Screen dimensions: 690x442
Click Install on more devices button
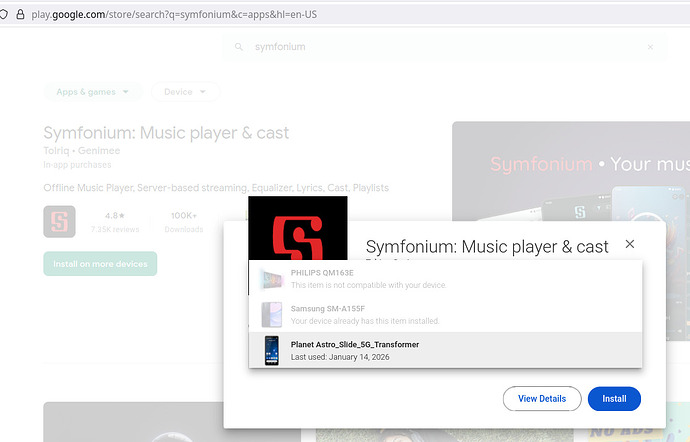point(100,264)
